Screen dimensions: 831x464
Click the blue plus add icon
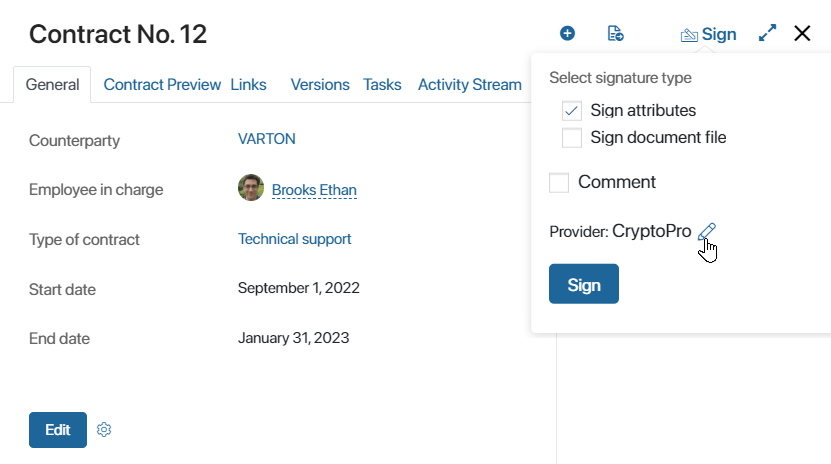pos(567,33)
